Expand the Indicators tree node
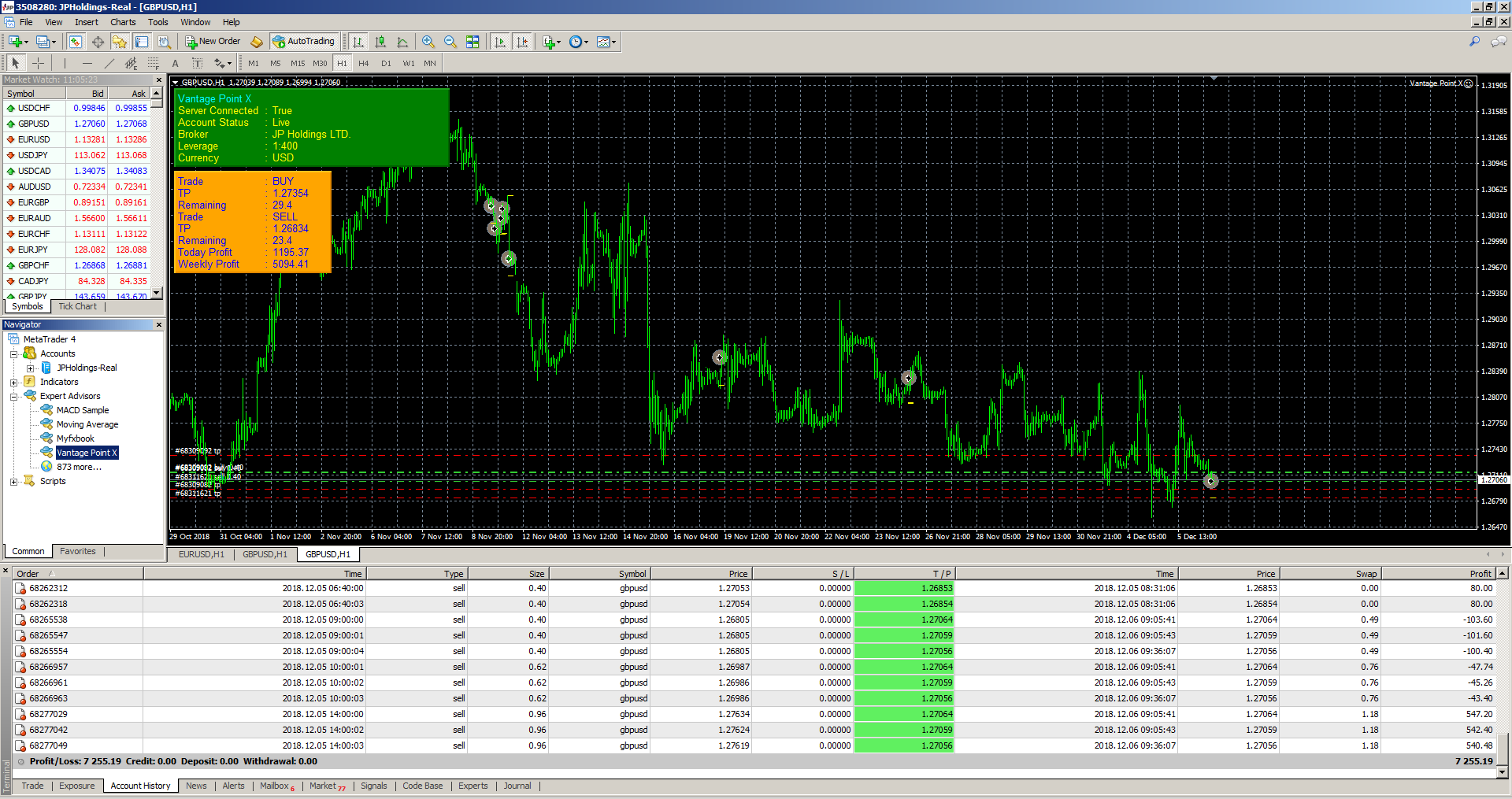 [13, 383]
